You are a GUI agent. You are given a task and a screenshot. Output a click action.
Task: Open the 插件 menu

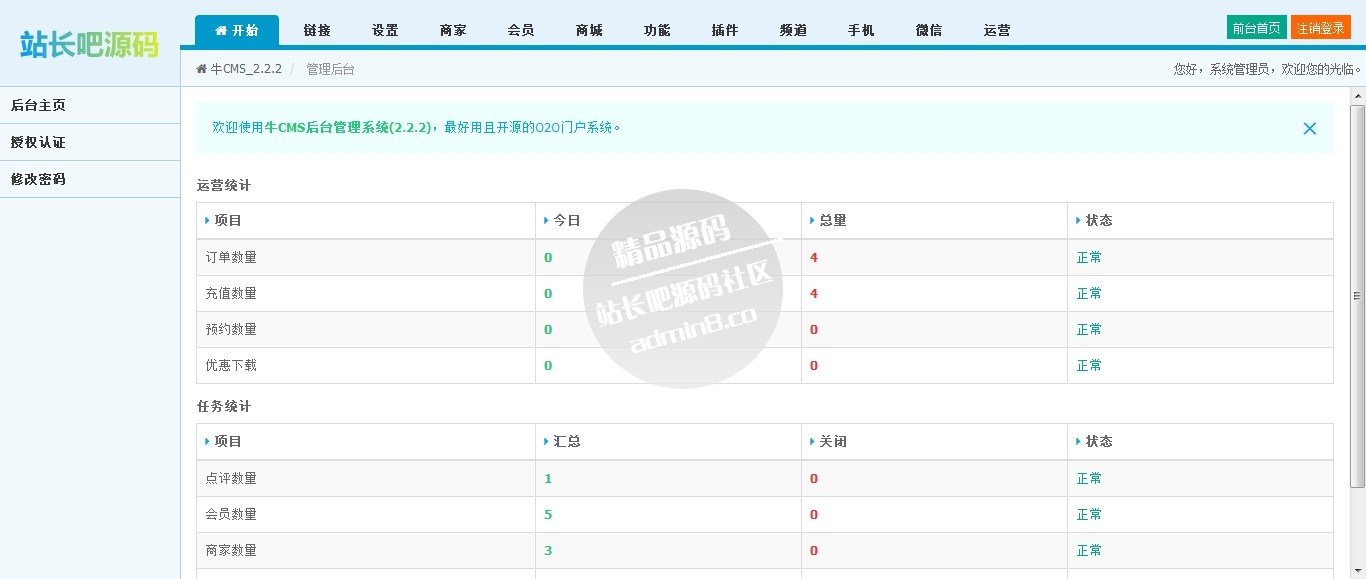[x=724, y=30]
